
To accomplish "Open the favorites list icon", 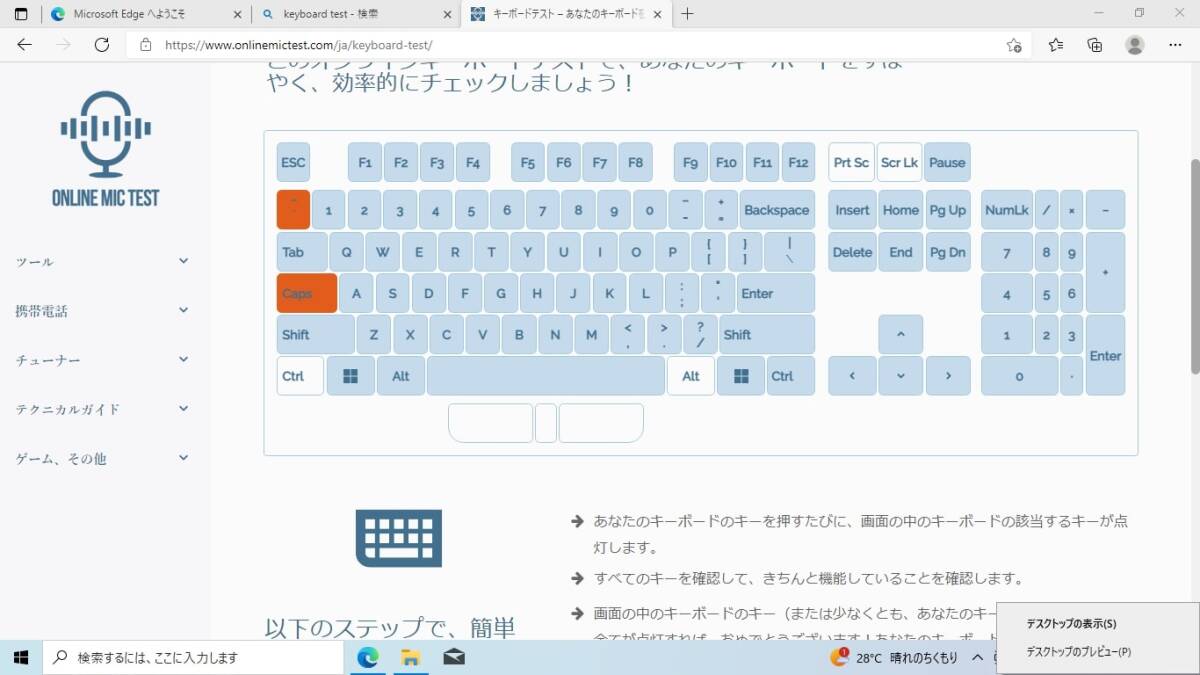I will (x=1056, y=45).
